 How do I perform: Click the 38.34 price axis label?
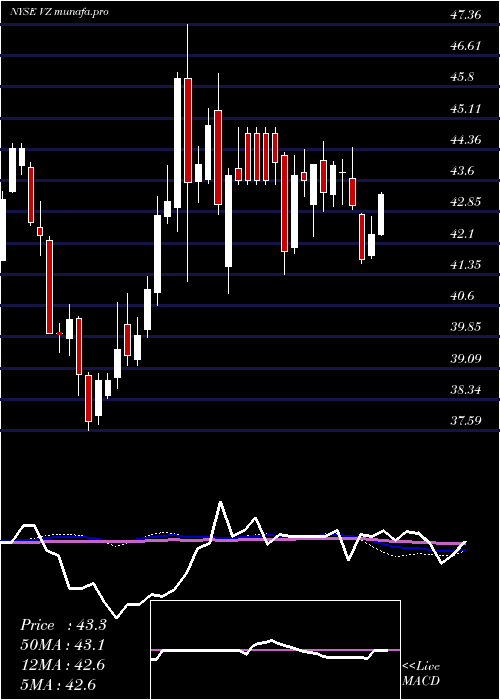(x=465, y=390)
